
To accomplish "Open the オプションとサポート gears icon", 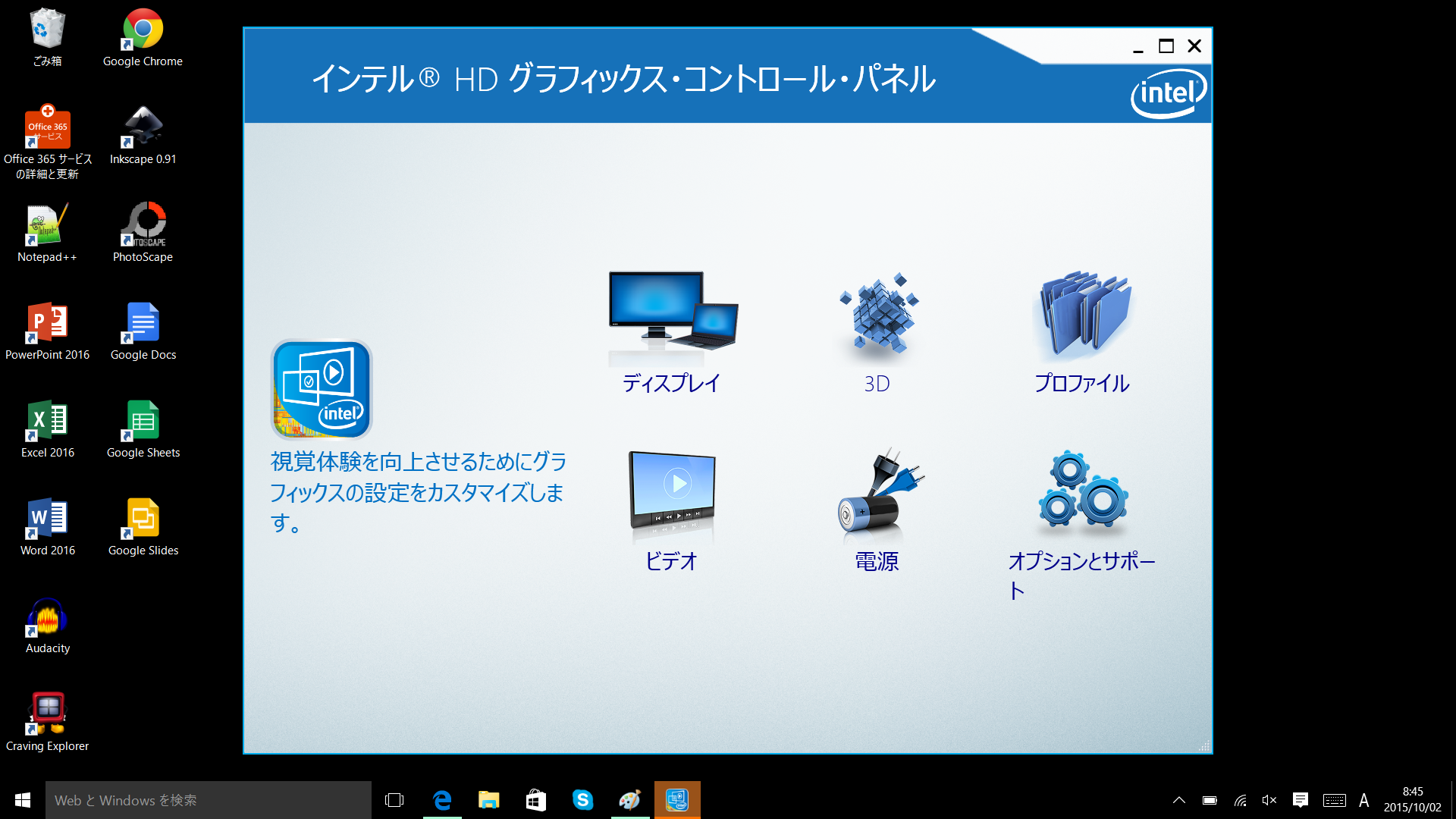I will [x=1082, y=493].
